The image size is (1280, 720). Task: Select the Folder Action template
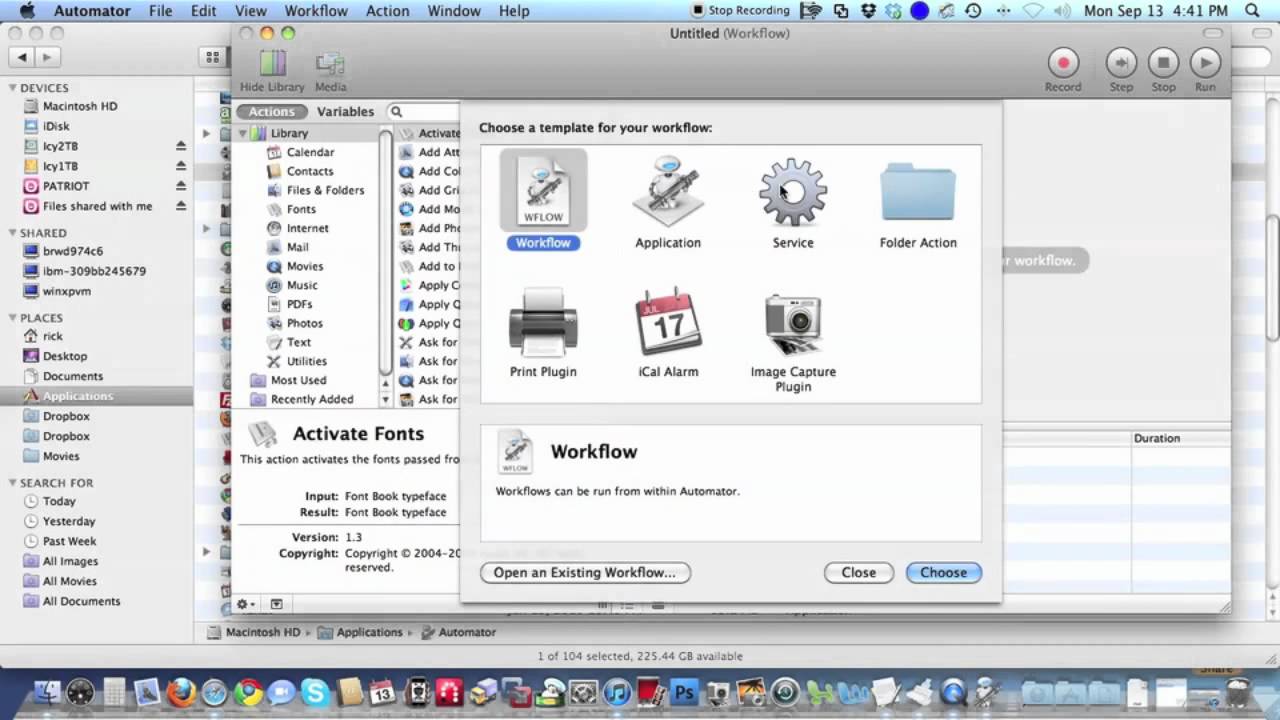[918, 192]
